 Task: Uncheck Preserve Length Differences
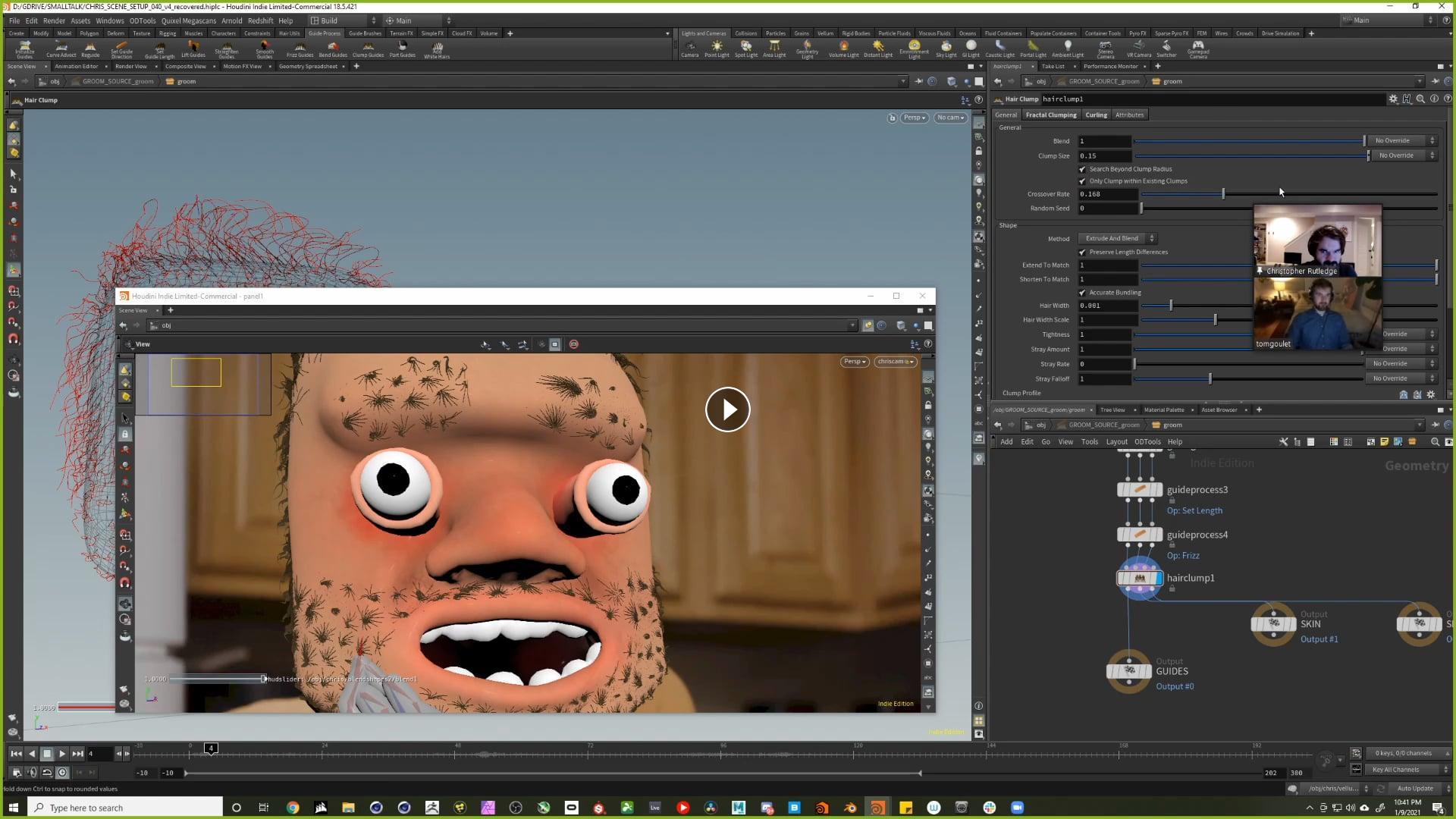tap(1082, 252)
